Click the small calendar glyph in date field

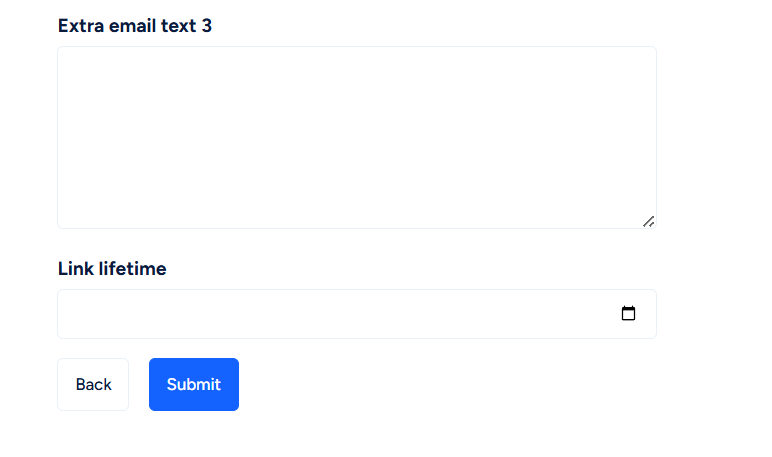coord(628,313)
